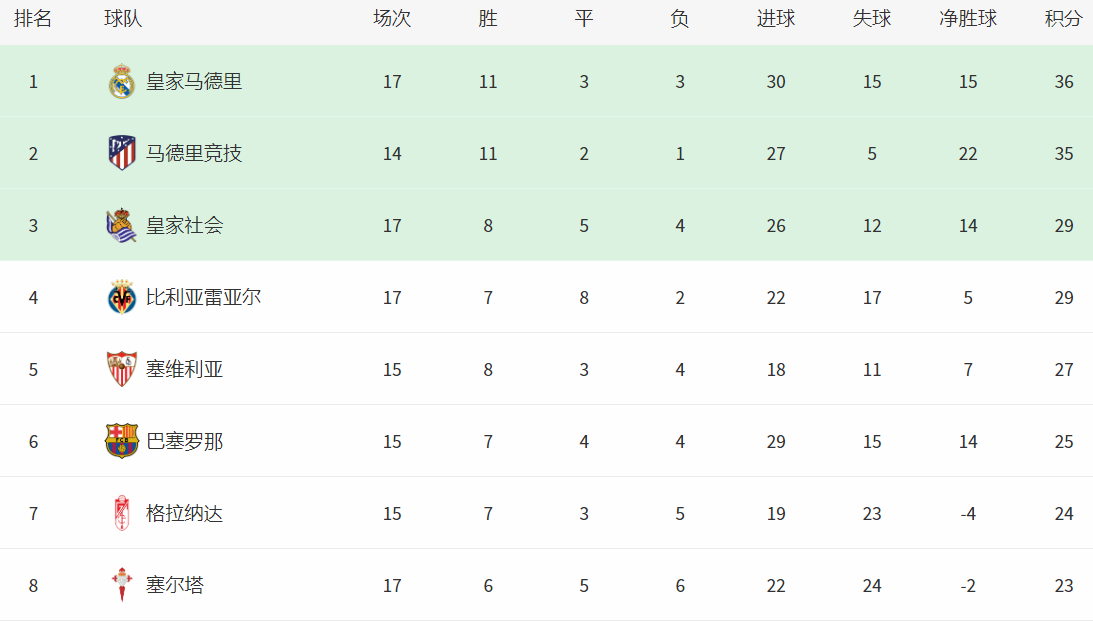Image resolution: width=1093 pixels, height=622 pixels.
Task: Click the Real Madrid club crest
Action: coord(122,82)
